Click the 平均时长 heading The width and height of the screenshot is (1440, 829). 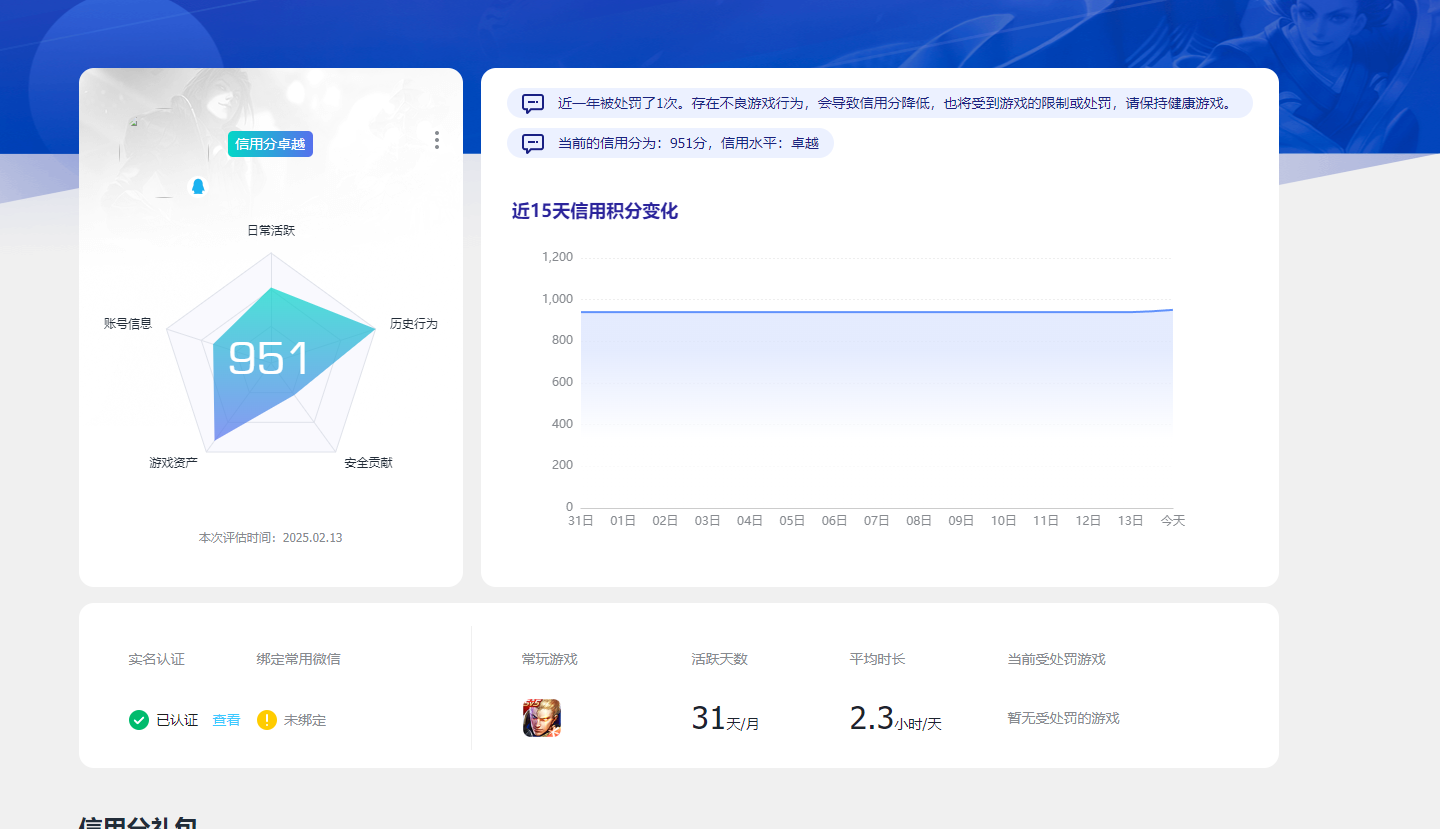877,659
